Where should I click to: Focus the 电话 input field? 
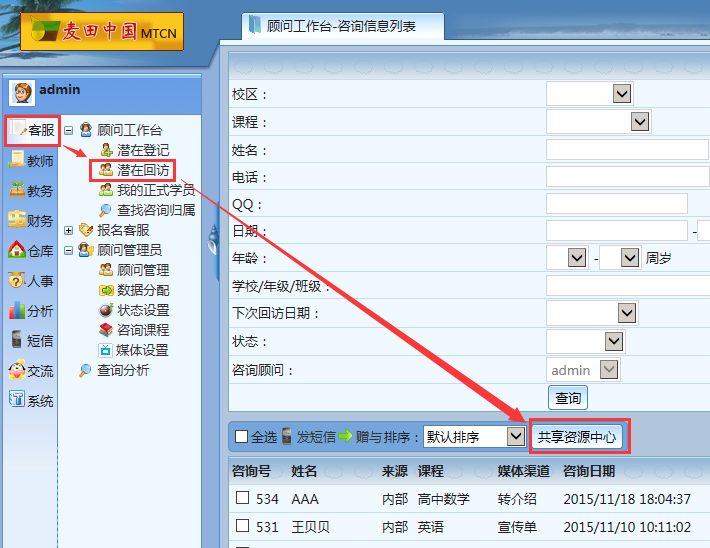pyautogui.click(x=628, y=177)
